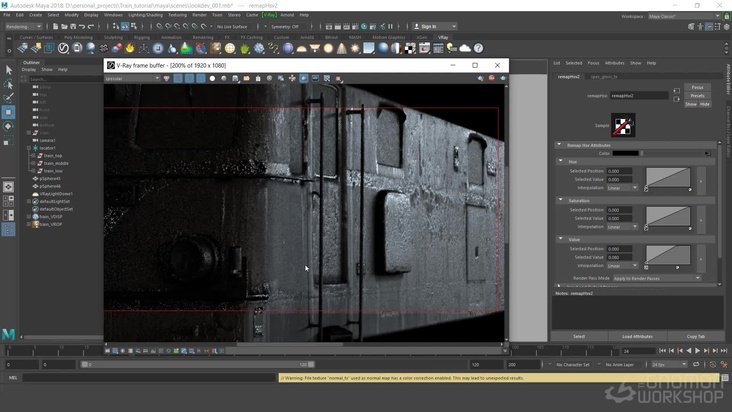Click the Hue Selected Position input field
The width and height of the screenshot is (732, 412).
tap(618, 171)
